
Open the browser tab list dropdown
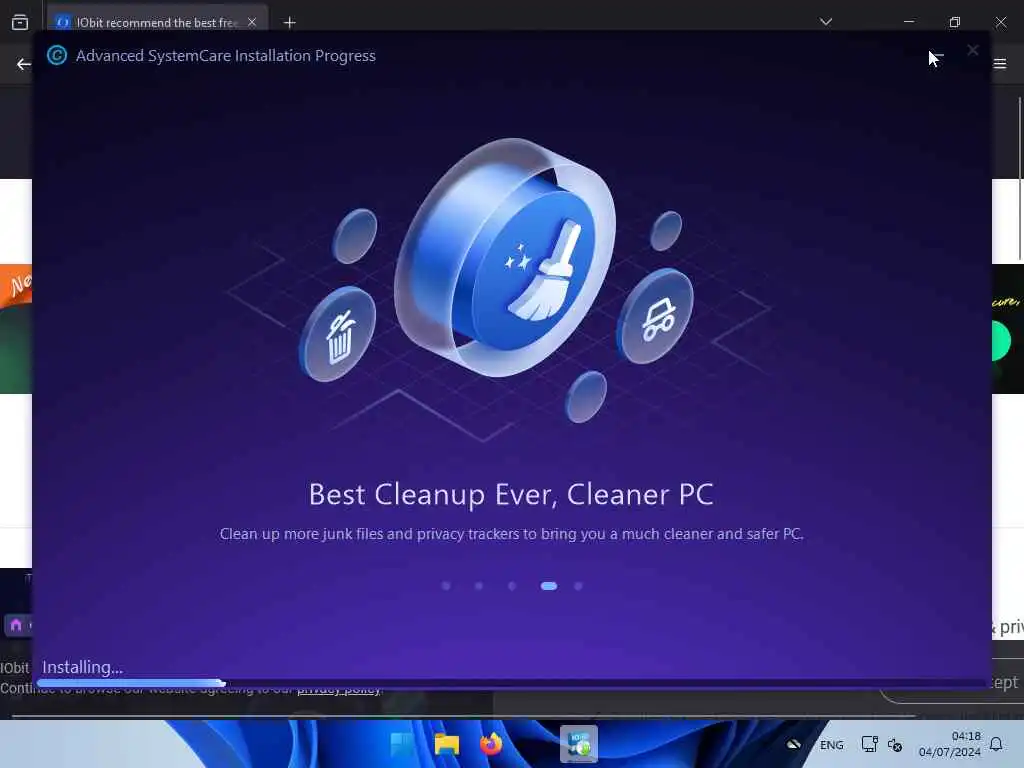[x=825, y=22]
